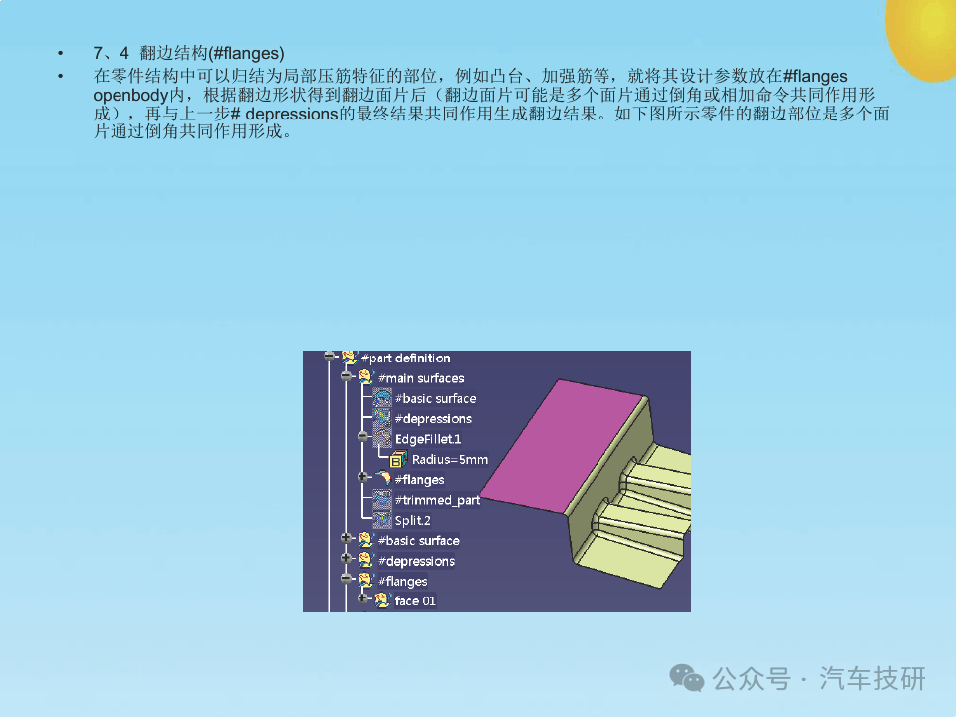
Task: Expand the face 01 node
Action: click(x=363, y=598)
